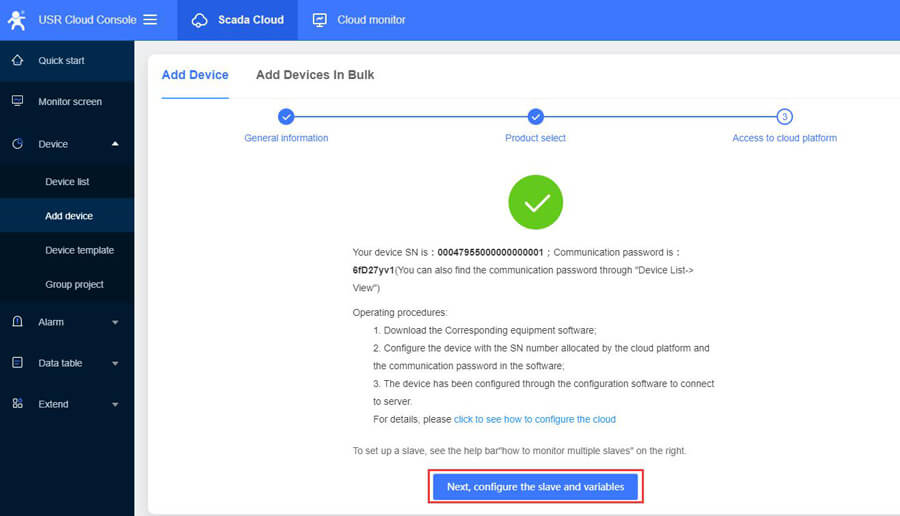Open Monitor screen in sidebar
Screen dimensions: 900x516
pyautogui.click(x=67, y=102)
